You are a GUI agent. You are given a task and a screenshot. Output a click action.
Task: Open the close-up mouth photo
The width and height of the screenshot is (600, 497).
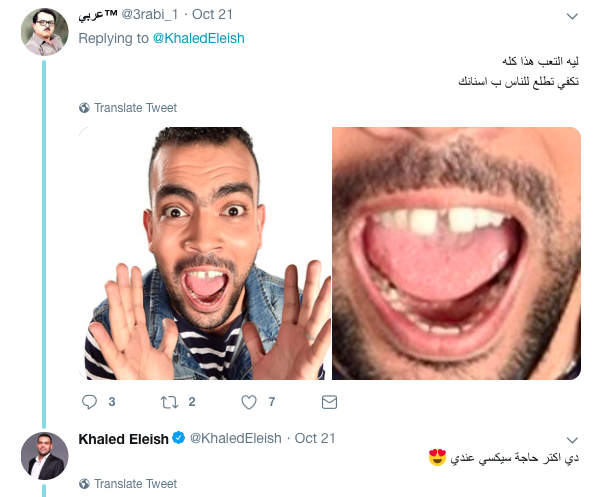(x=456, y=253)
